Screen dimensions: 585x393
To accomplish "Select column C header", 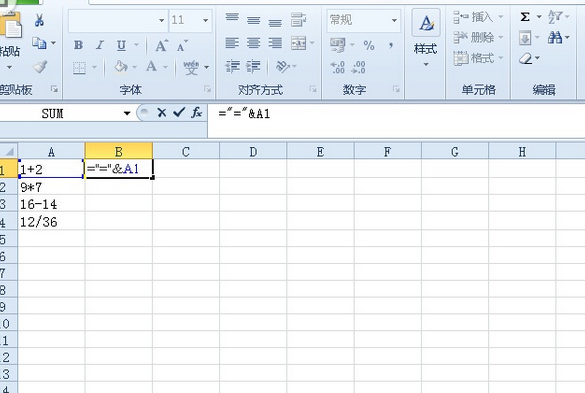I will point(186,151).
